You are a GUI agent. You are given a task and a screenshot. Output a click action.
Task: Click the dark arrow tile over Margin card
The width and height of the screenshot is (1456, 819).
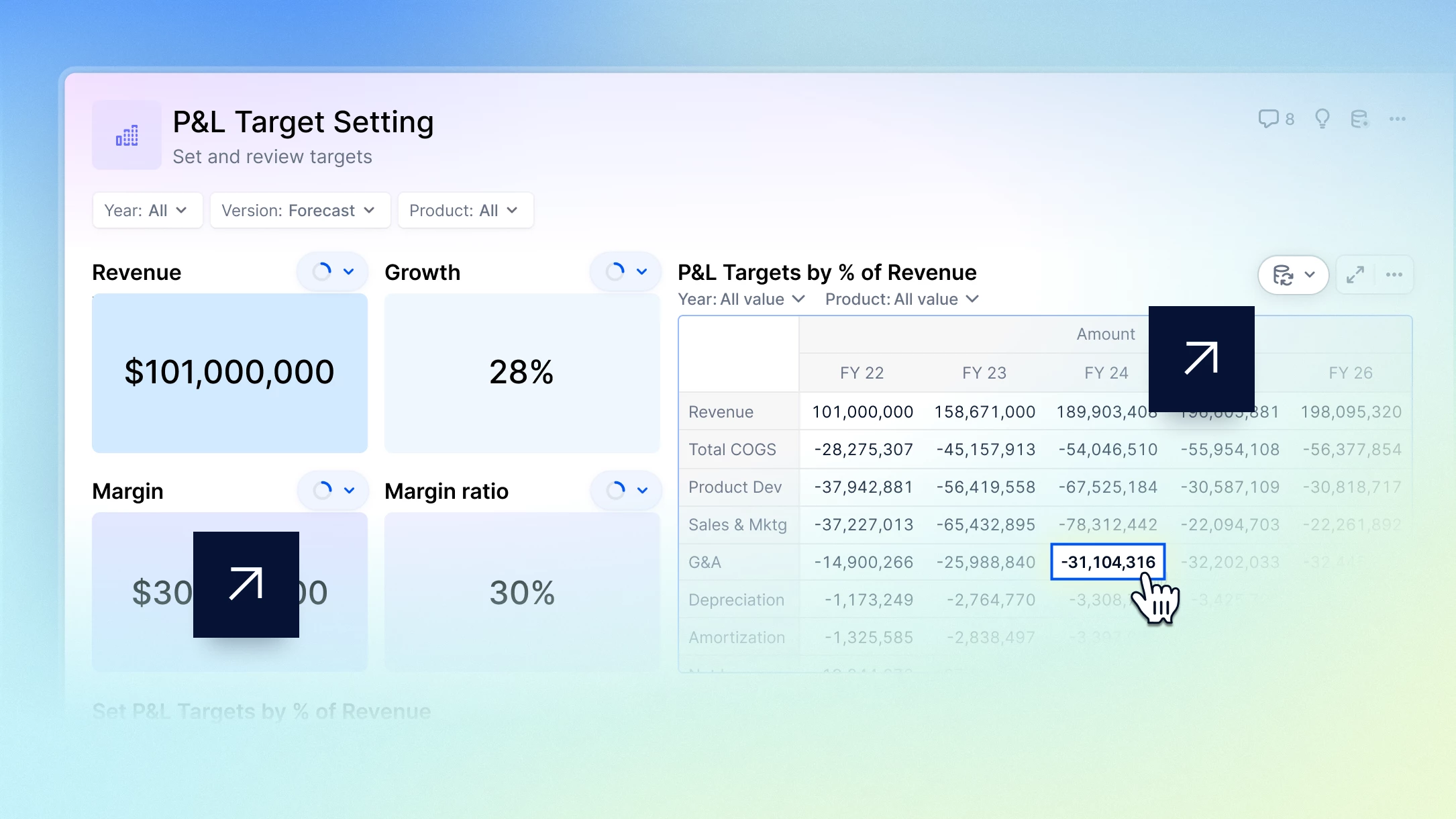246,584
